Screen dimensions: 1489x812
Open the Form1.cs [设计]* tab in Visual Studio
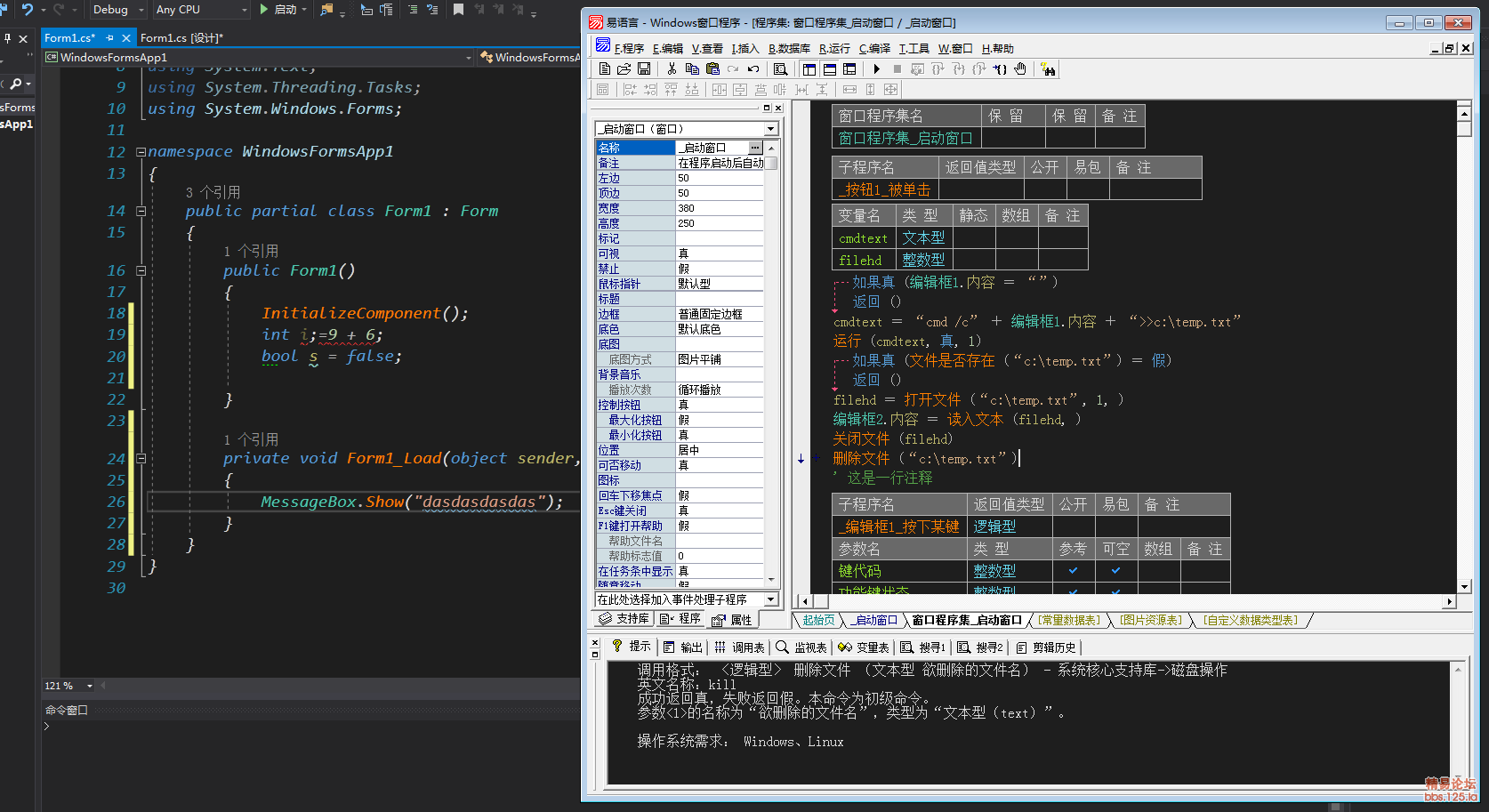click(181, 37)
